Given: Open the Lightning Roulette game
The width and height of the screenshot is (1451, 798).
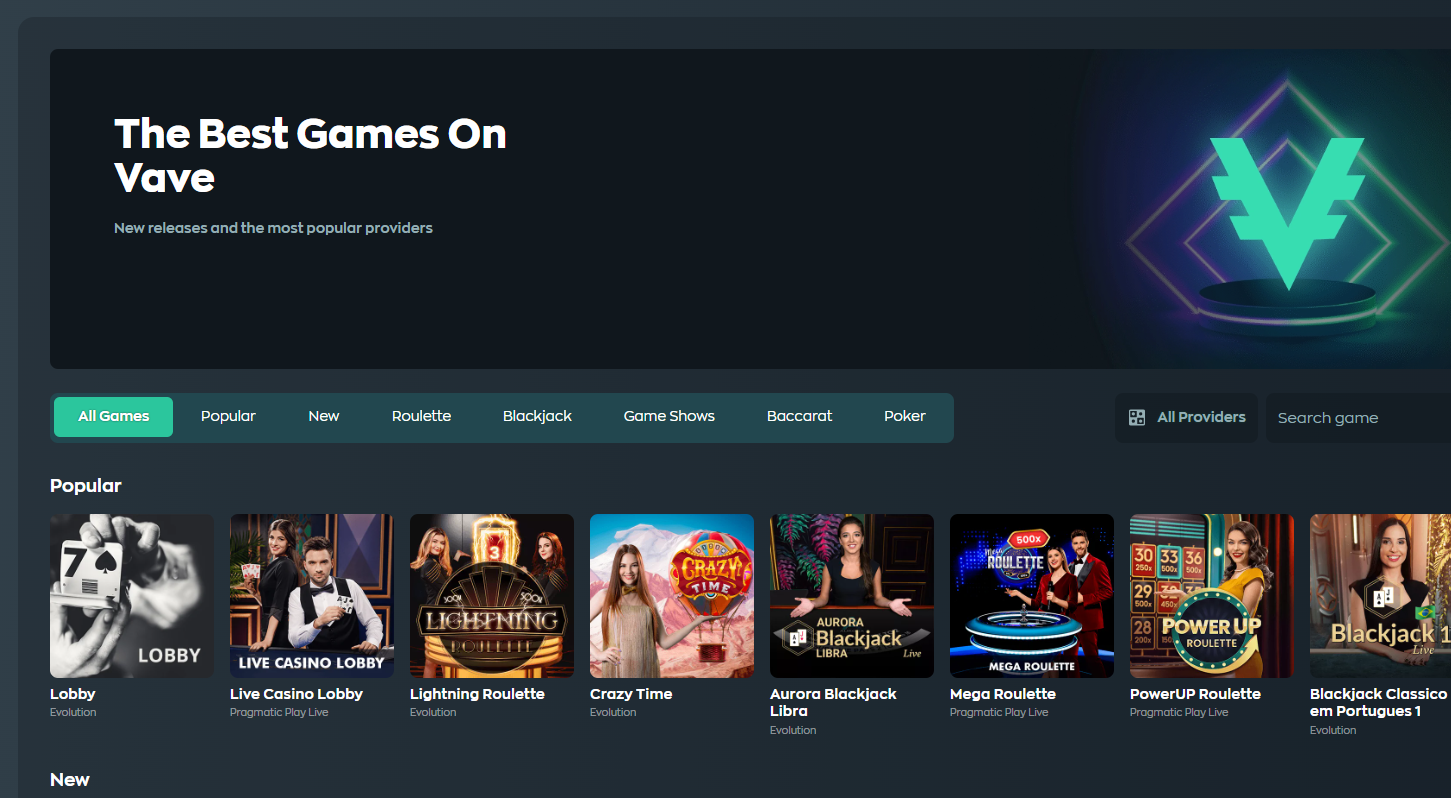Looking at the screenshot, I should click(x=491, y=595).
